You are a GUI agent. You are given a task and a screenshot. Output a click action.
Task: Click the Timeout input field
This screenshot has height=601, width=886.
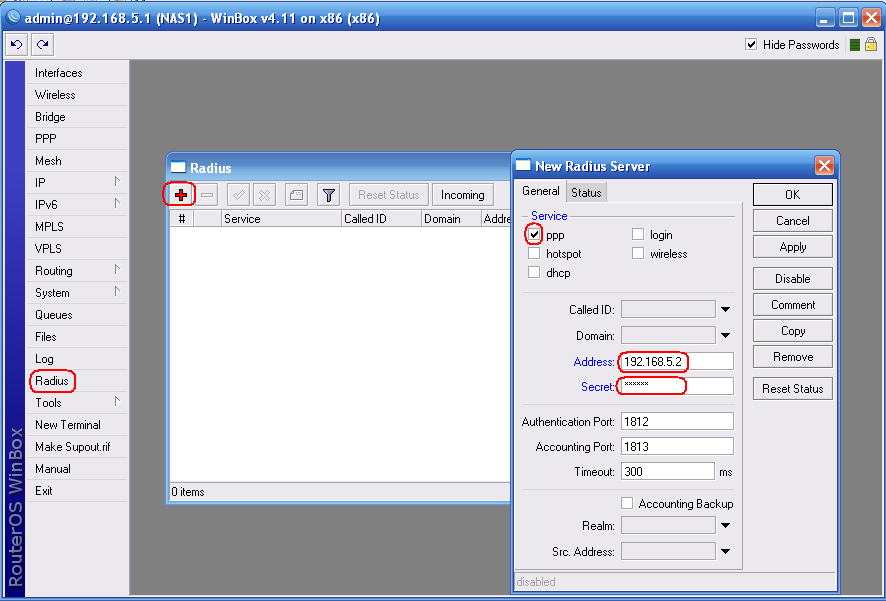click(x=667, y=472)
